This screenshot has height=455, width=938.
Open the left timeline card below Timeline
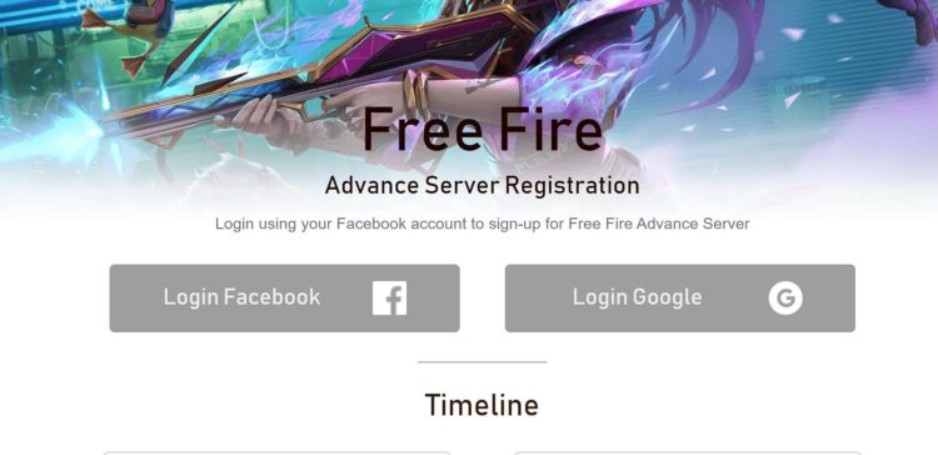pyautogui.click(x=277, y=453)
